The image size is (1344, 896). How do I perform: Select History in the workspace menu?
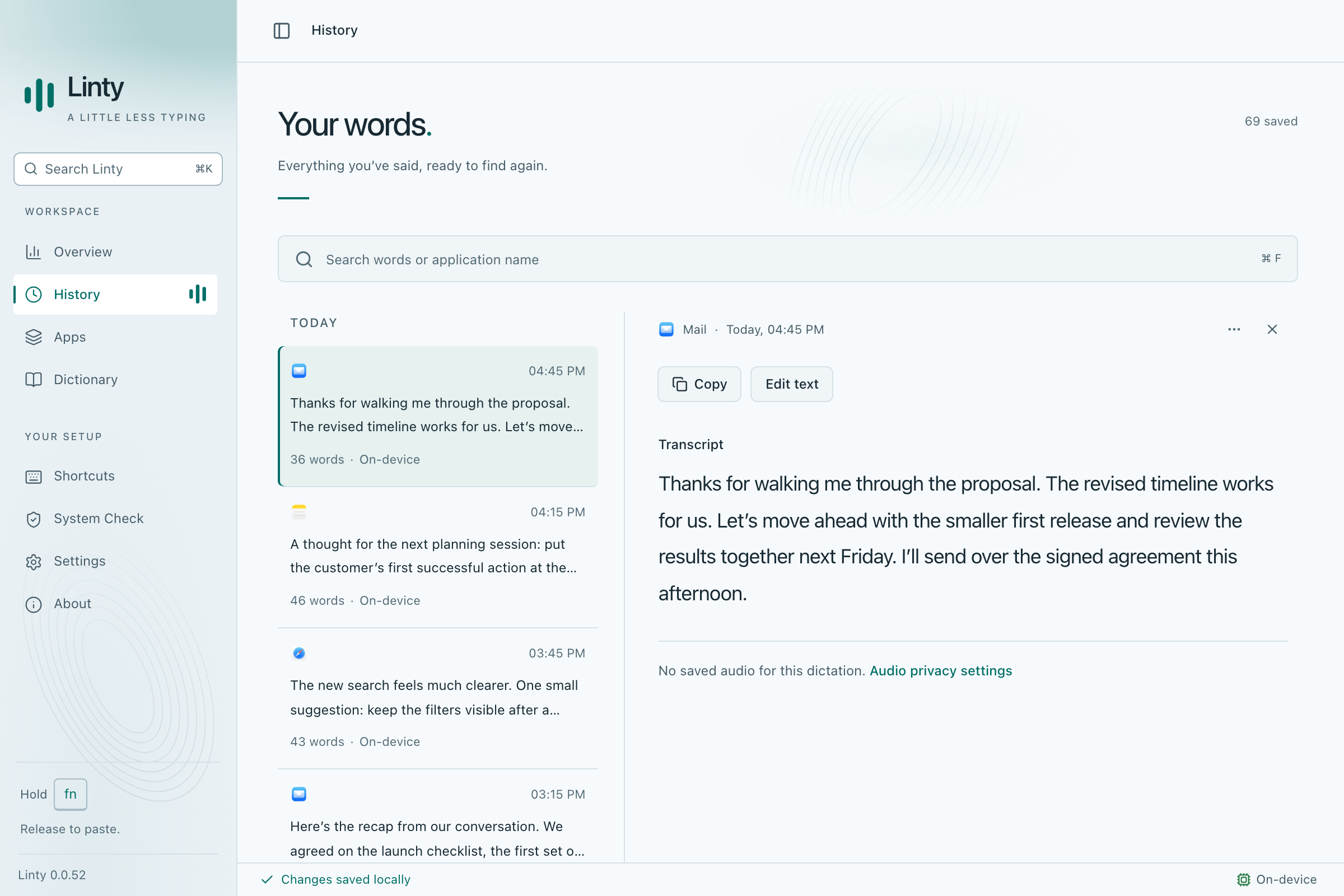tap(115, 295)
